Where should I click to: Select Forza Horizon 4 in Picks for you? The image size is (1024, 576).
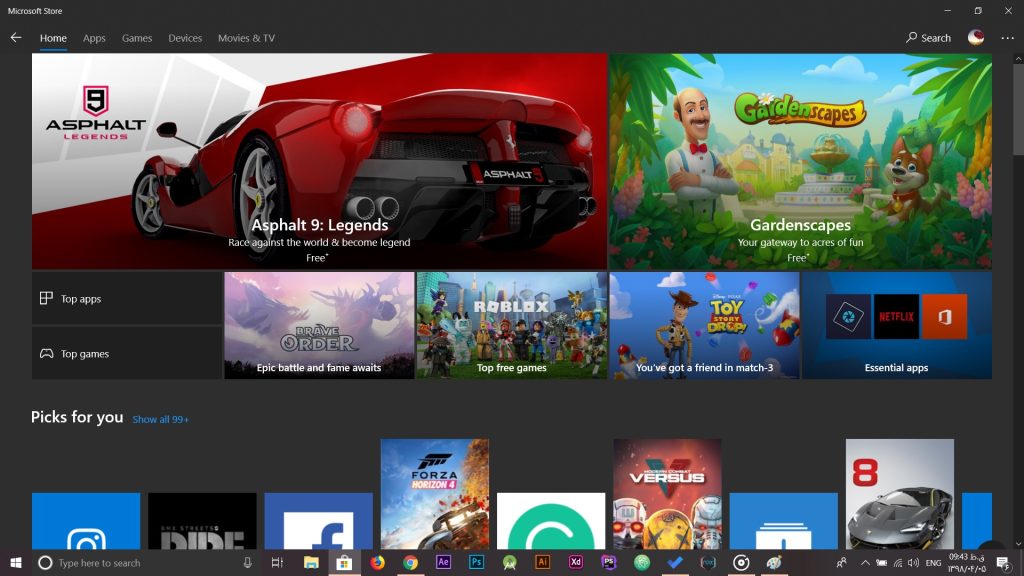(x=434, y=493)
